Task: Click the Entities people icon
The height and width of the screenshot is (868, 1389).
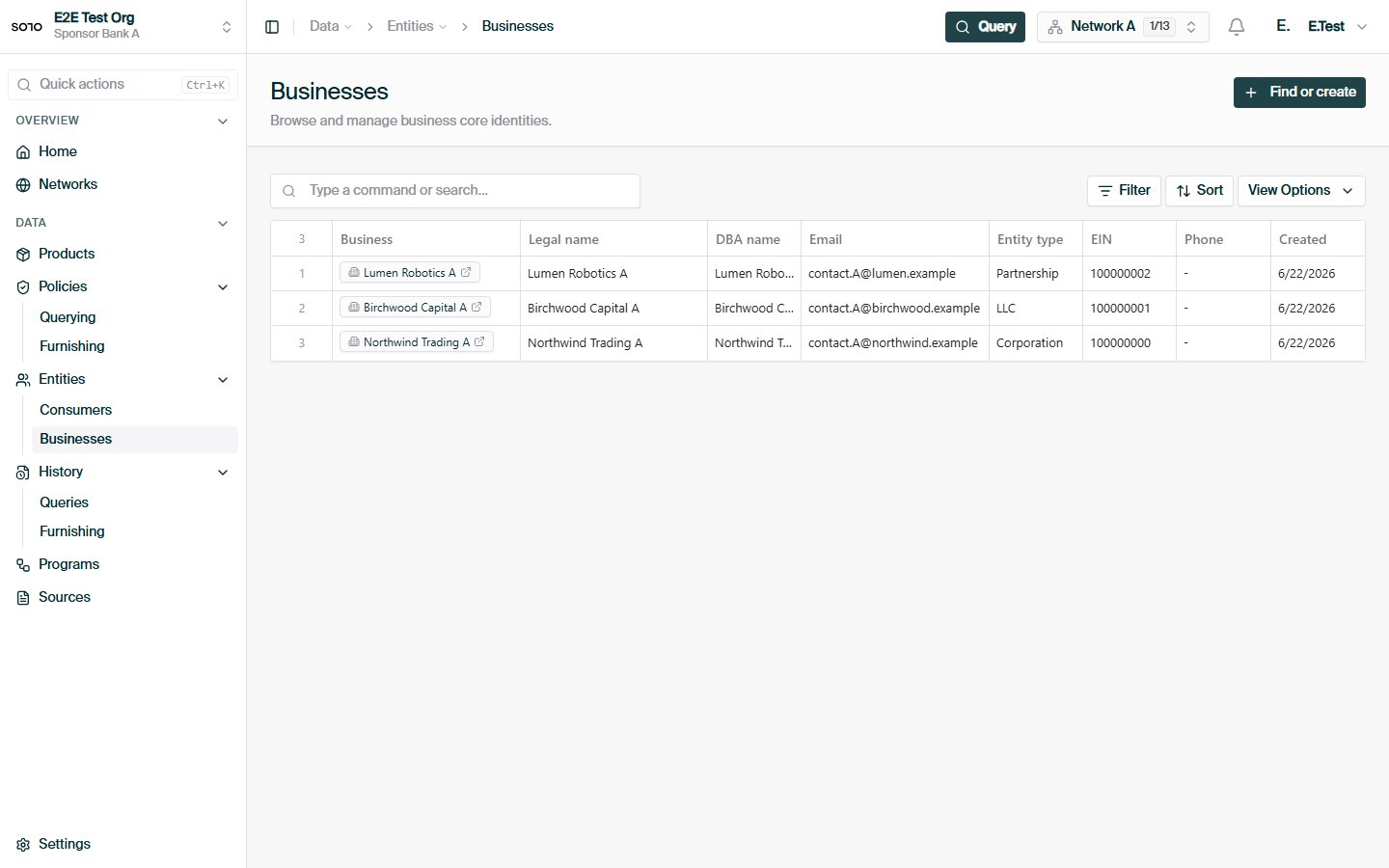Action: point(23,380)
